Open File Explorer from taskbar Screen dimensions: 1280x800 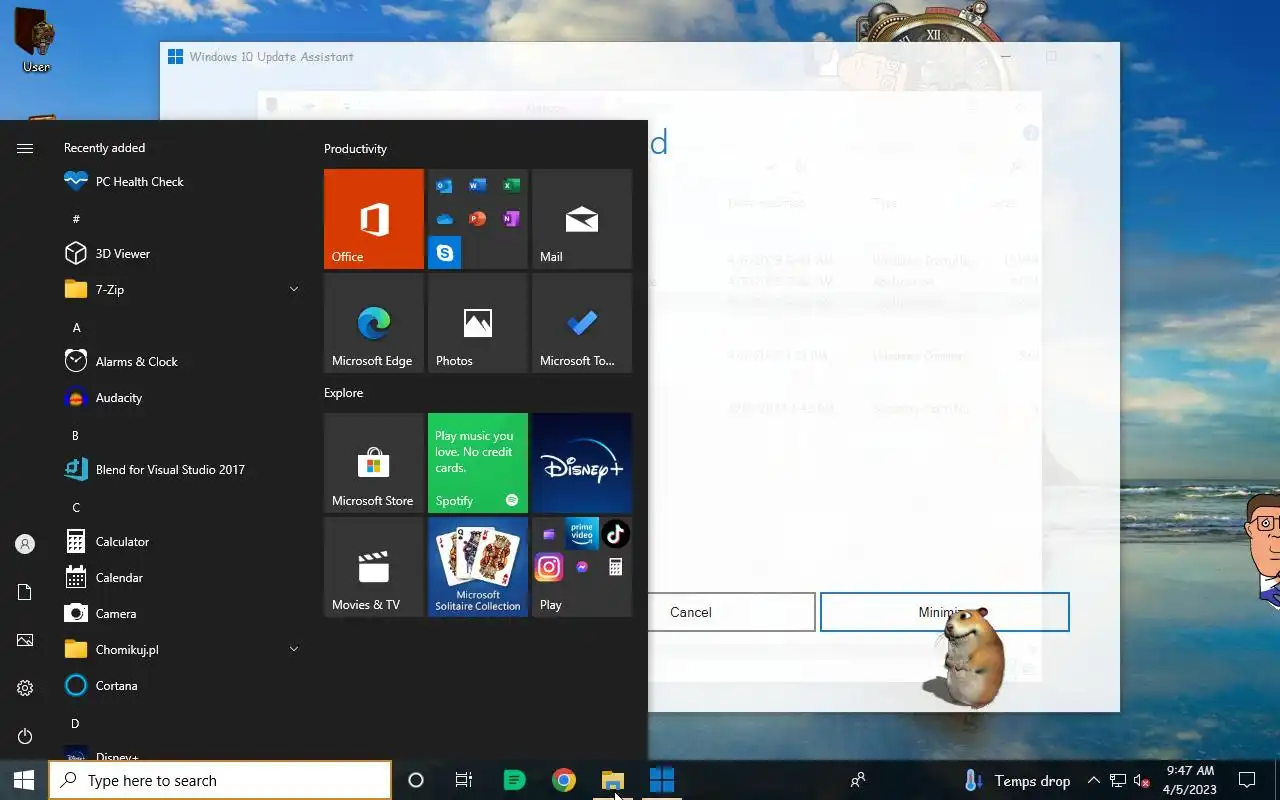coord(613,780)
